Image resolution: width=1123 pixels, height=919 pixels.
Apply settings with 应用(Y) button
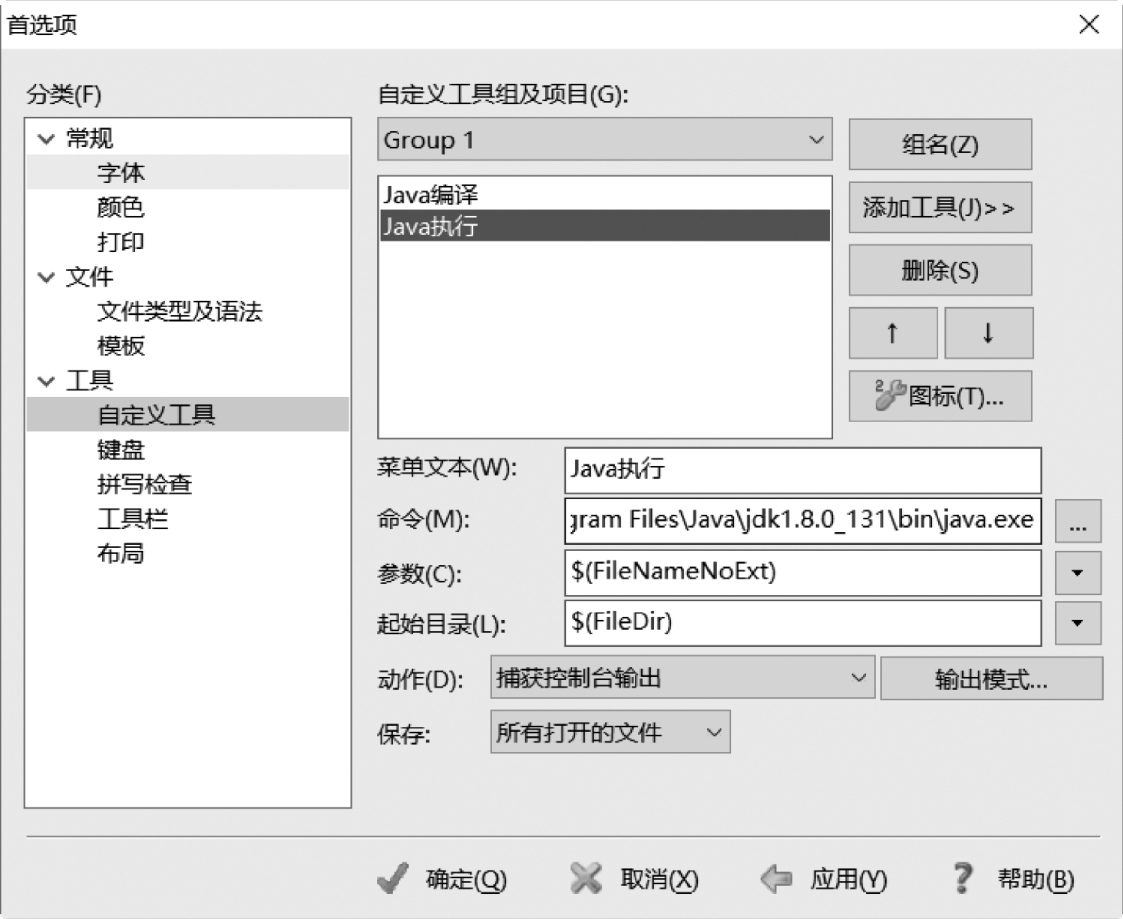tap(824, 879)
